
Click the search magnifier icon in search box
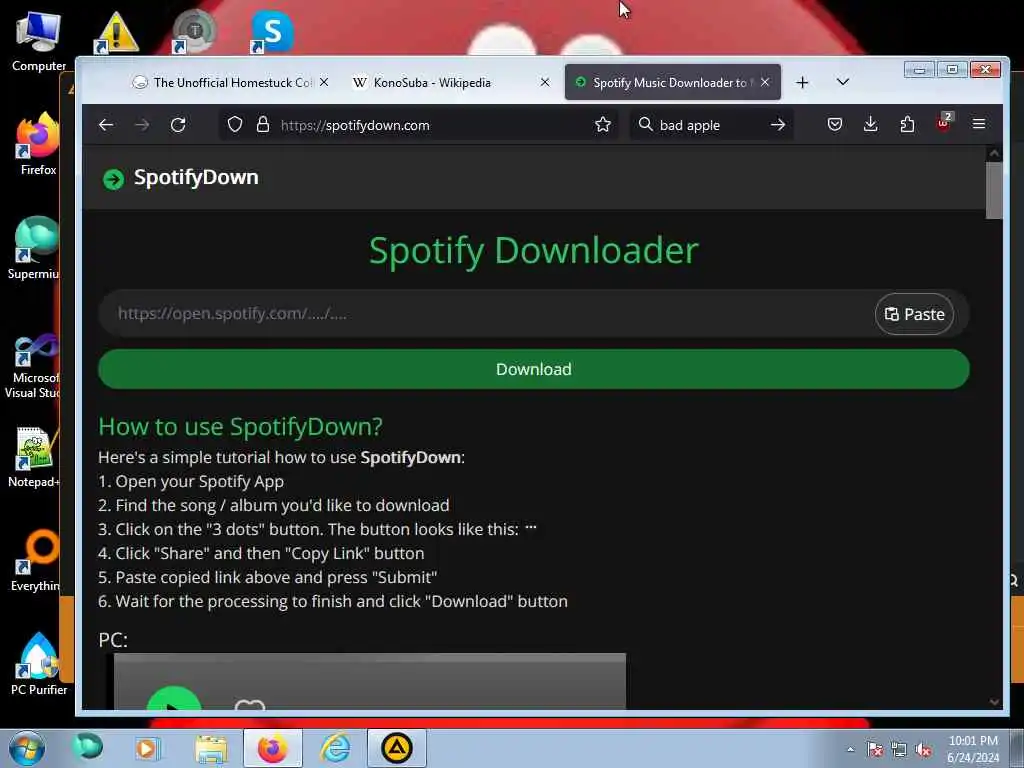coord(645,124)
